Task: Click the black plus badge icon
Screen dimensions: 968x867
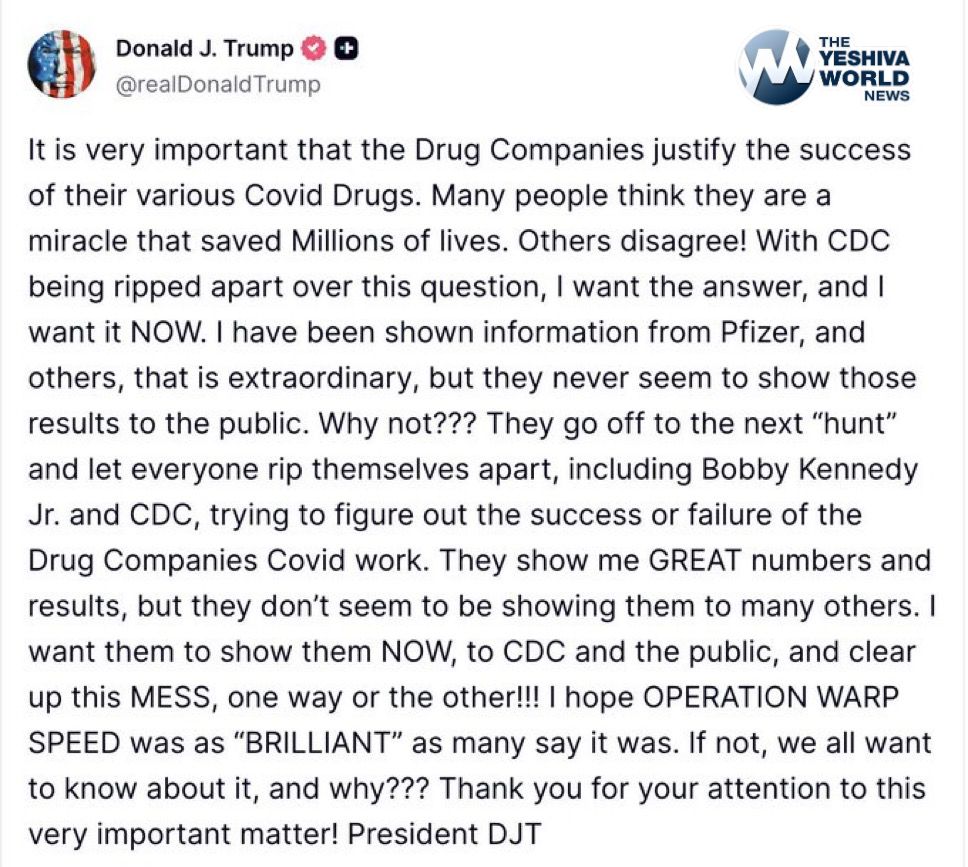Action: (346, 49)
